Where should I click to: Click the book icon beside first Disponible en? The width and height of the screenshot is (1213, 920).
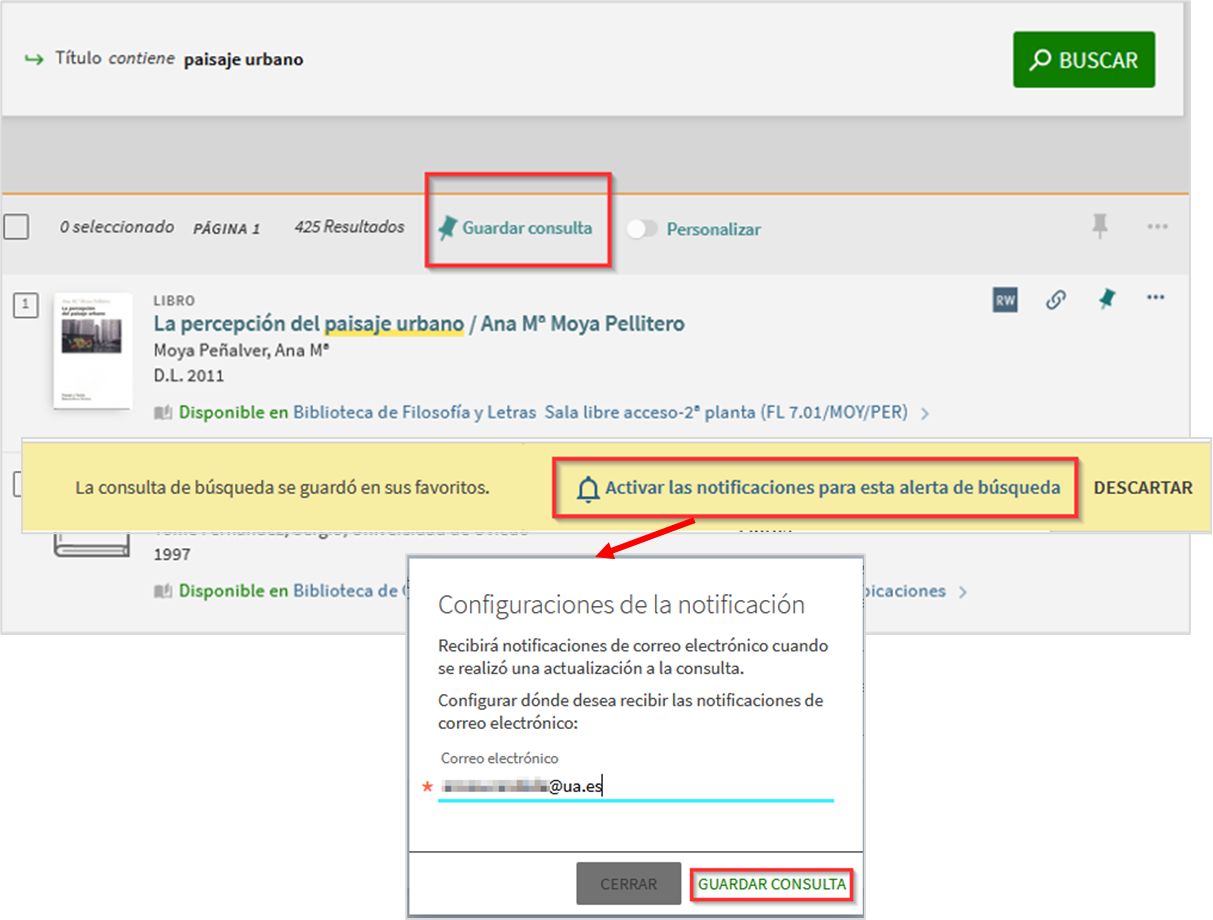[x=163, y=412]
